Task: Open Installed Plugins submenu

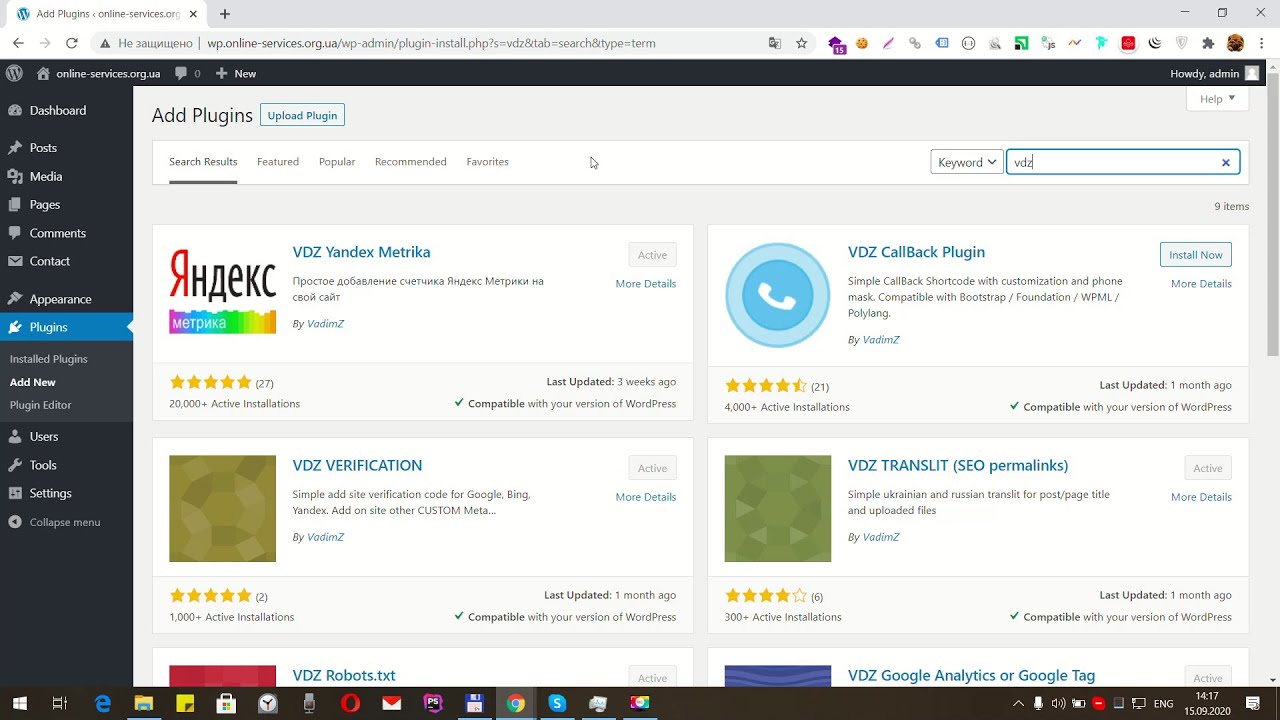Action: coord(49,359)
